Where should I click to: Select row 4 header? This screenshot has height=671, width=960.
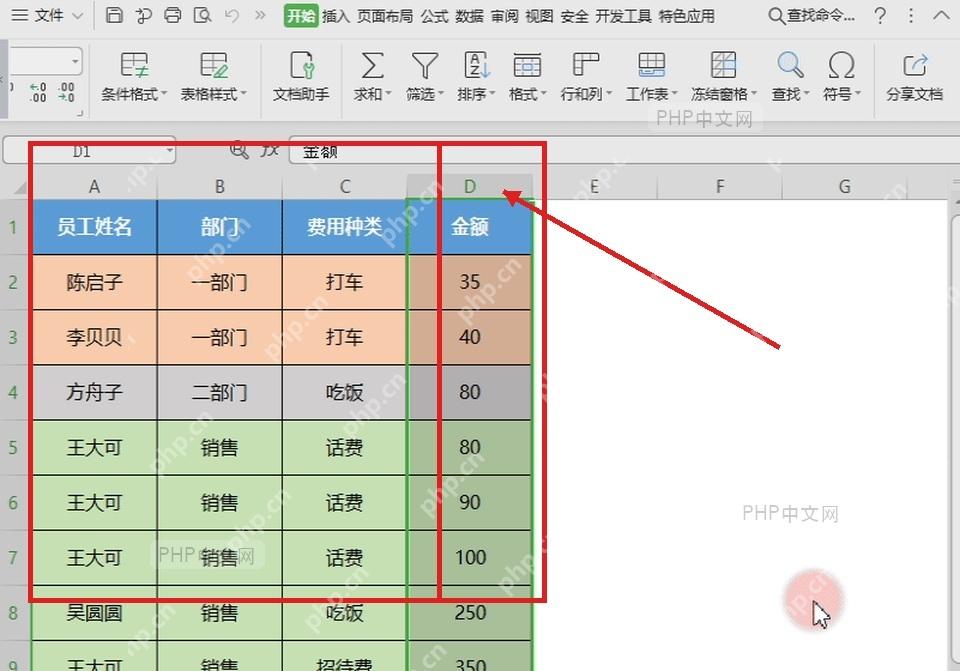pos(13,392)
